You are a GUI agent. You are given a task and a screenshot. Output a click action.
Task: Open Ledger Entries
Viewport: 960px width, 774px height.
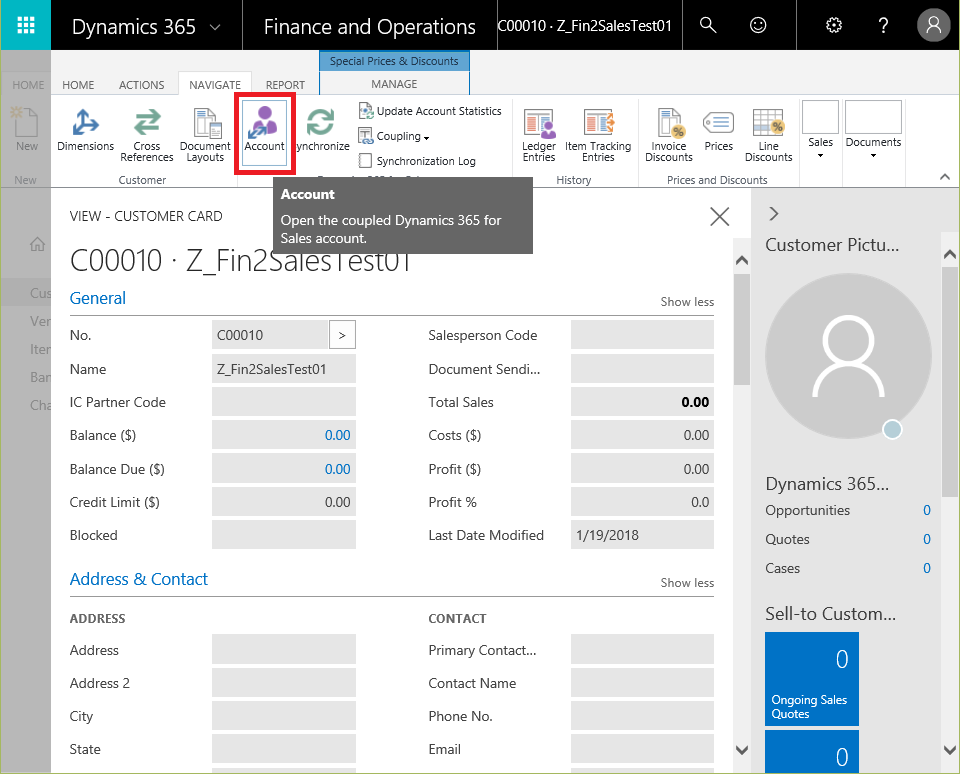click(539, 135)
